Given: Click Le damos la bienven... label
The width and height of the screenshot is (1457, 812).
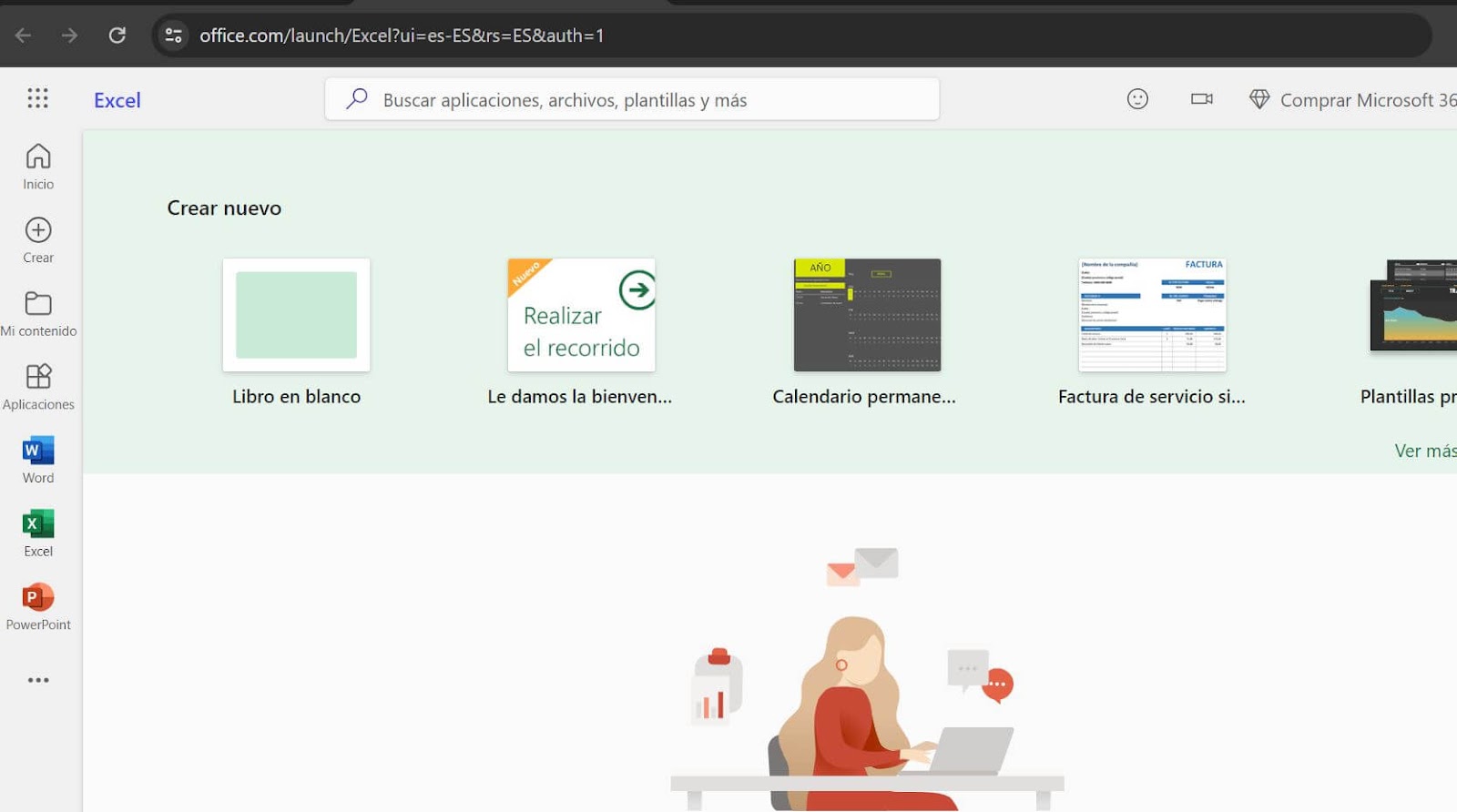Looking at the screenshot, I should click(580, 397).
